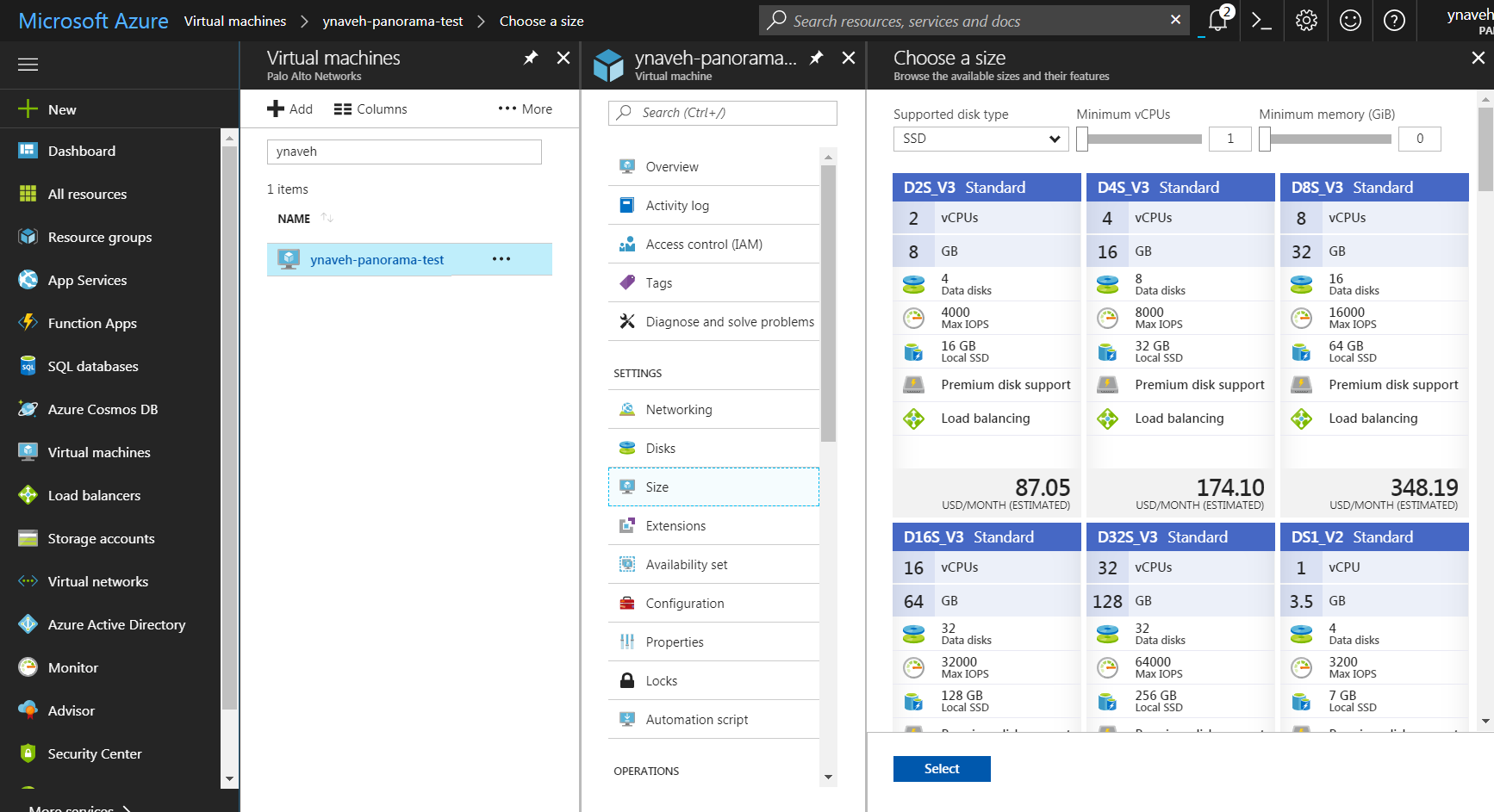Open the Supported disk type dropdown
This screenshot has height=812, width=1494.
[980, 139]
